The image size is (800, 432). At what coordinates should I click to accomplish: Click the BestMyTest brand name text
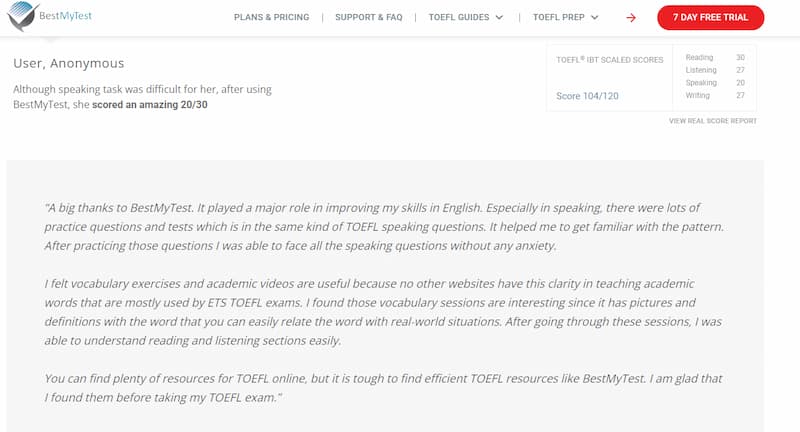[65, 16]
